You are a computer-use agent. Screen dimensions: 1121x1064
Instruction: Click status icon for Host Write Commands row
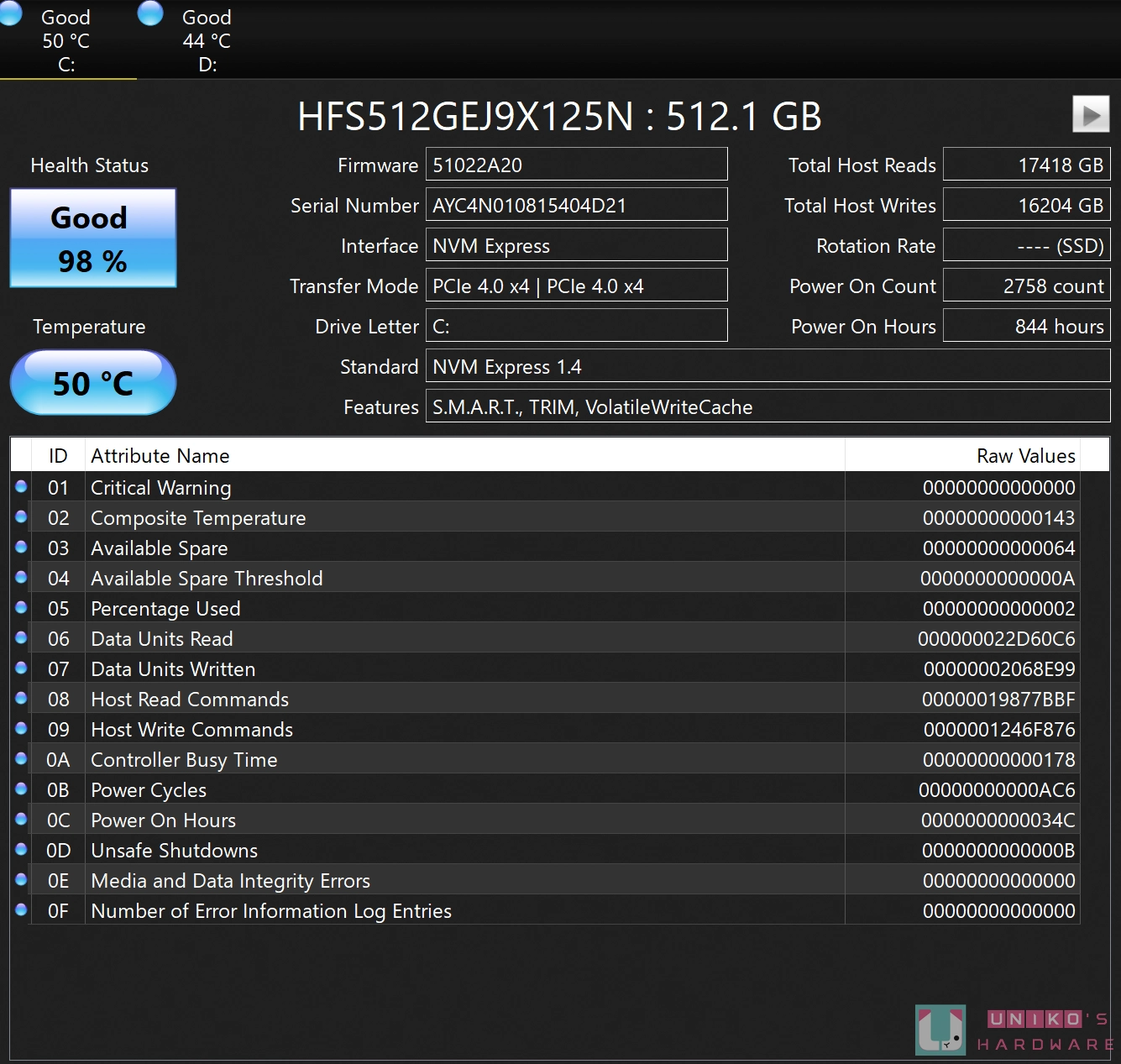(21, 728)
